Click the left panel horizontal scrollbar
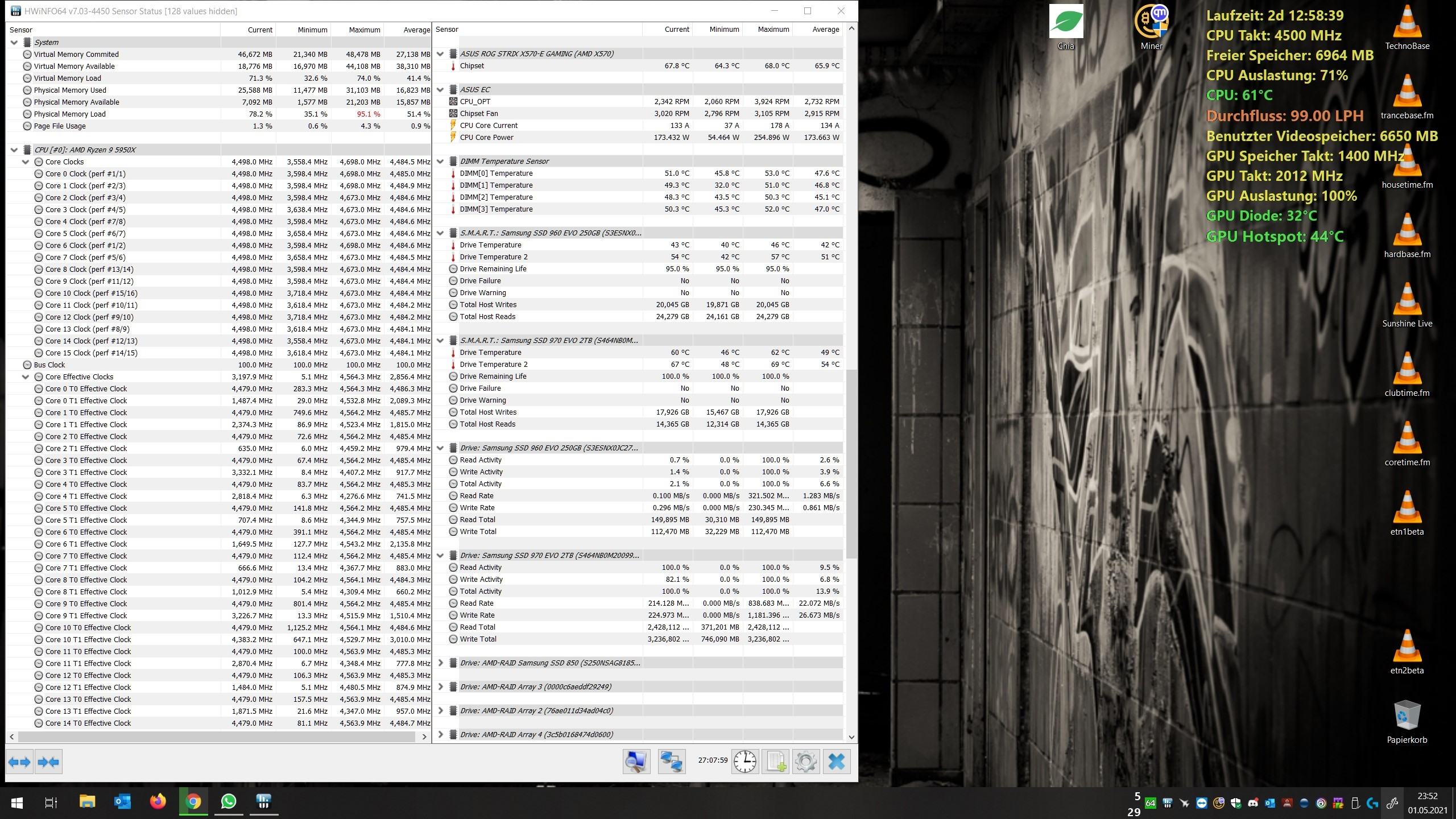 click(x=216, y=737)
